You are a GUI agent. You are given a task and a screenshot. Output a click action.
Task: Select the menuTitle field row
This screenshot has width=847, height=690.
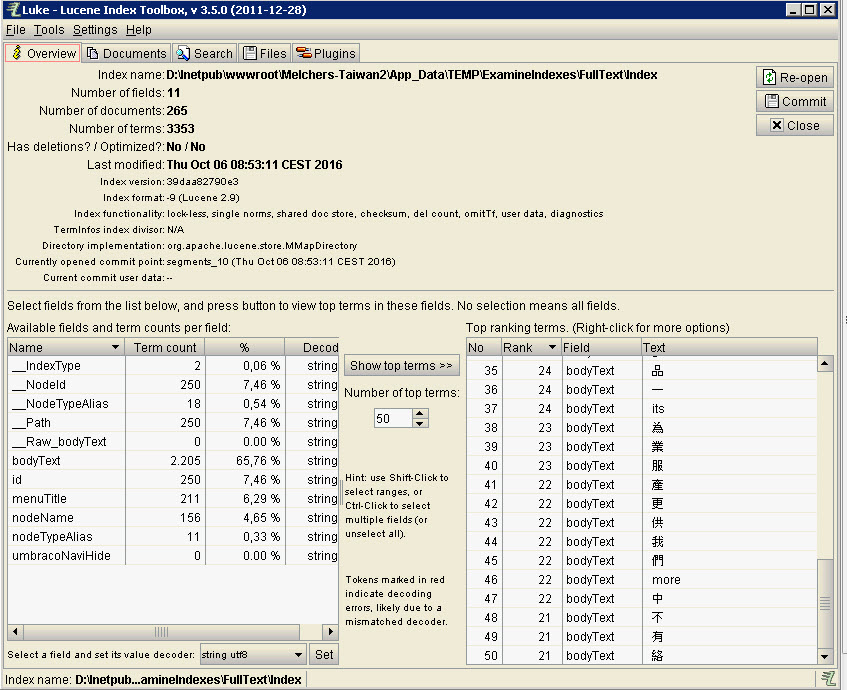point(173,499)
